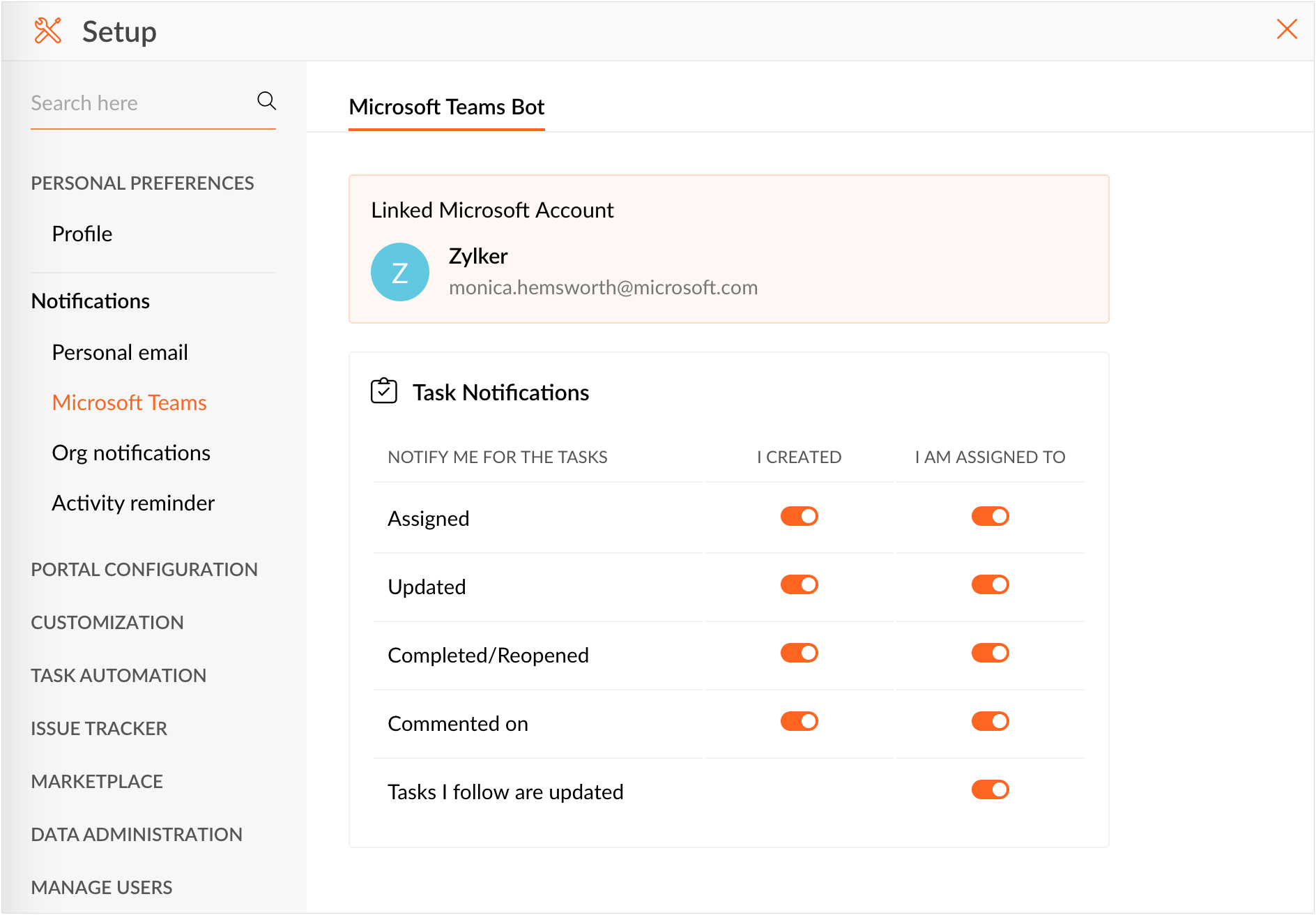Click the Task Notifications clipboard icon
The image size is (1316, 915).
(x=384, y=391)
